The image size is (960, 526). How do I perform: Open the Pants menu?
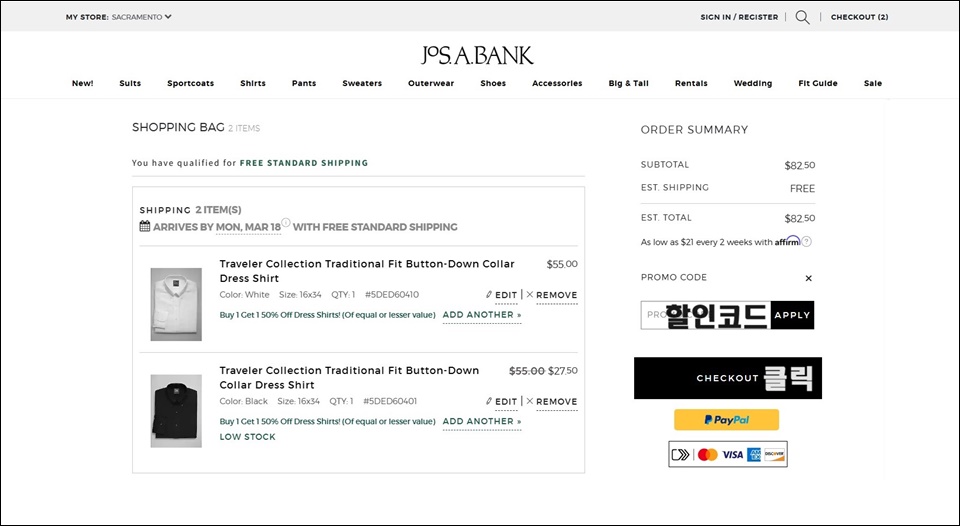304,83
